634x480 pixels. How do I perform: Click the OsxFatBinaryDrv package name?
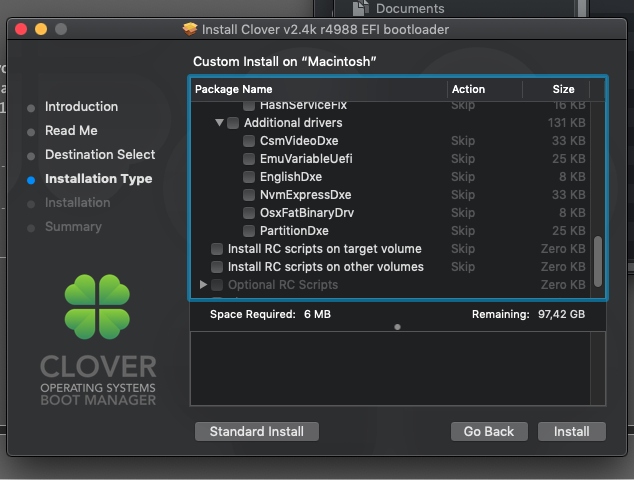(307, 213)
